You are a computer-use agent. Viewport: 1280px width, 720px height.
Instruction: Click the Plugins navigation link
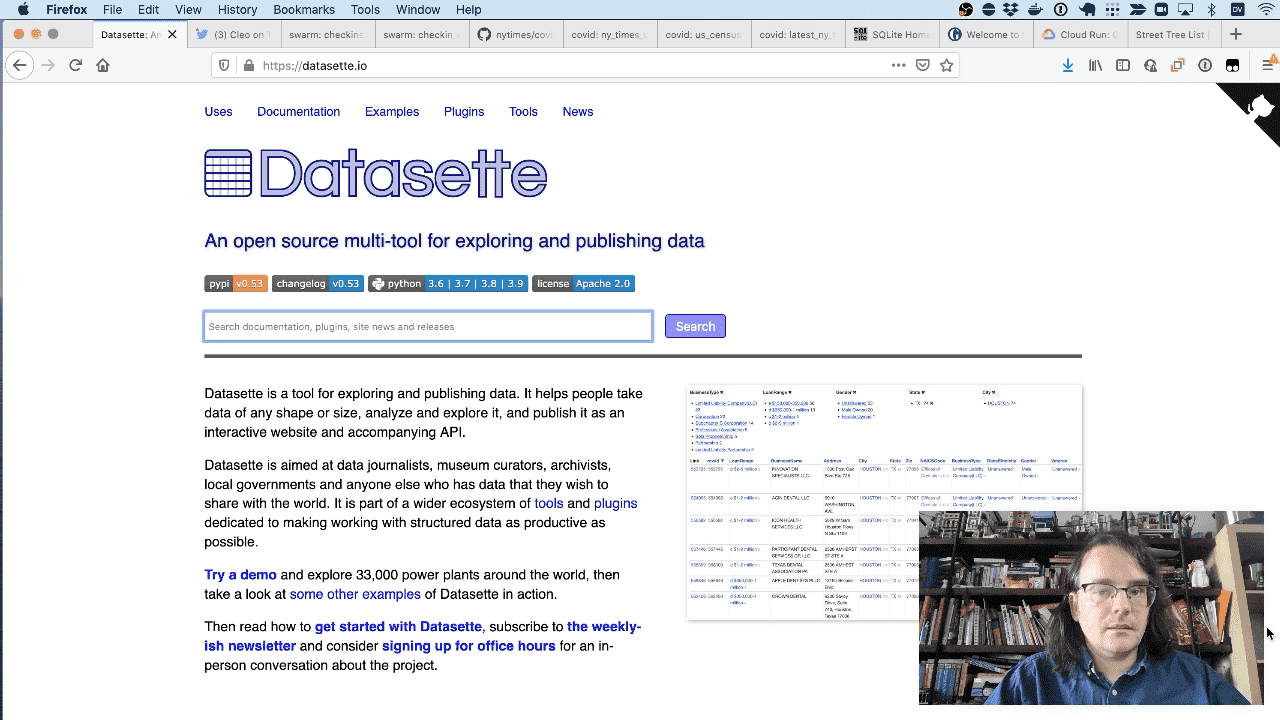pos(463,111)
